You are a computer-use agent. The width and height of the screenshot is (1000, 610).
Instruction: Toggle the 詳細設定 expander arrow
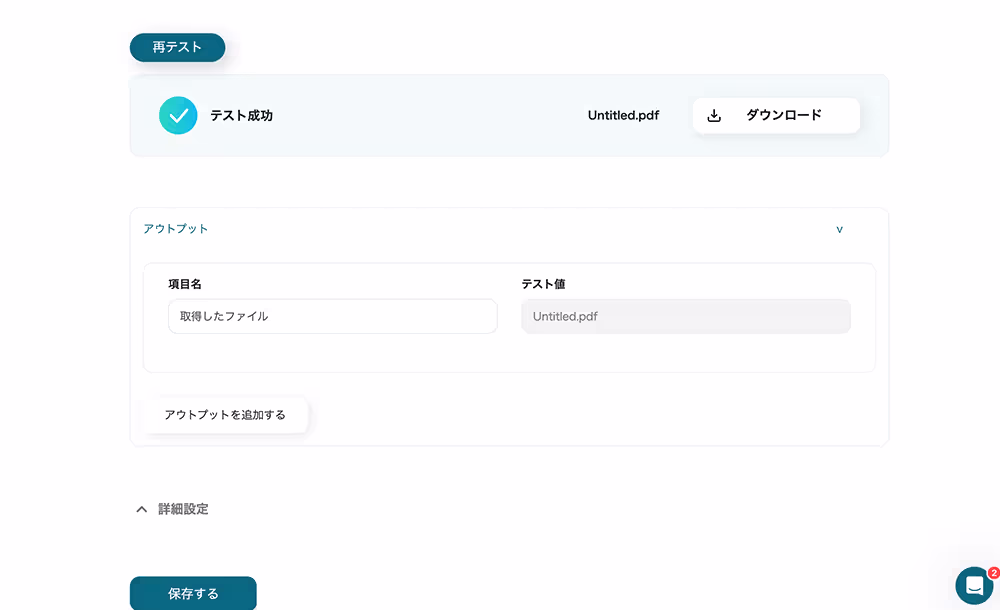(142, 509)
